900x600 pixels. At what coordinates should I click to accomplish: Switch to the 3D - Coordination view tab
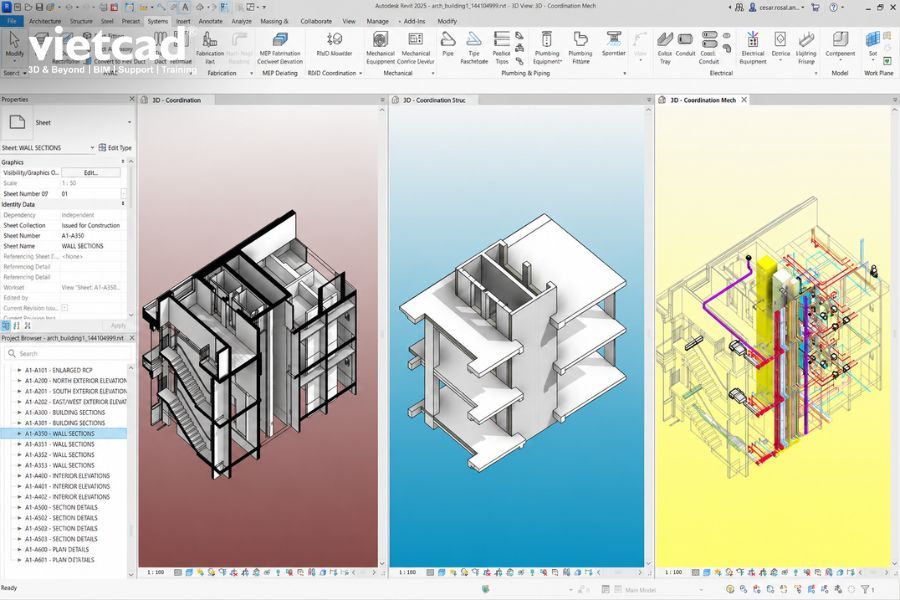177,100
